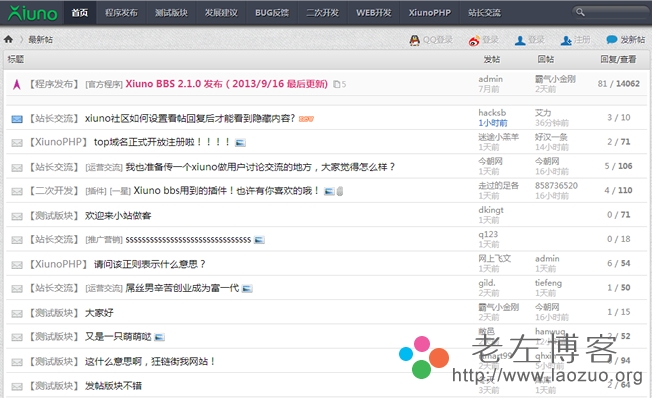Screen dimensions: 652x398
Task: Click the magnifier search icon
Action: click(x=580, y=12)
